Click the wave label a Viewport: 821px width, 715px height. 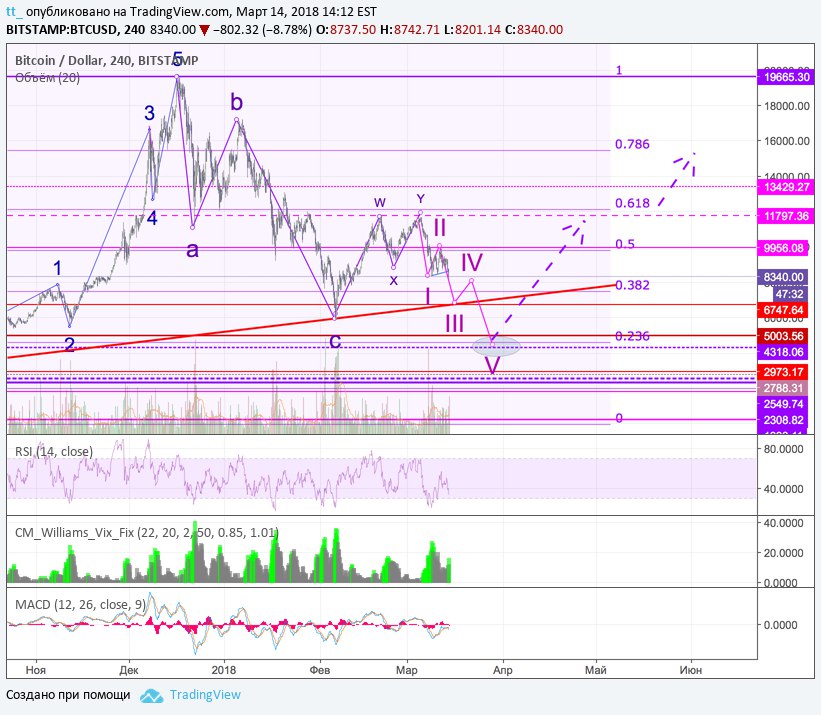(x=192, y=250)
